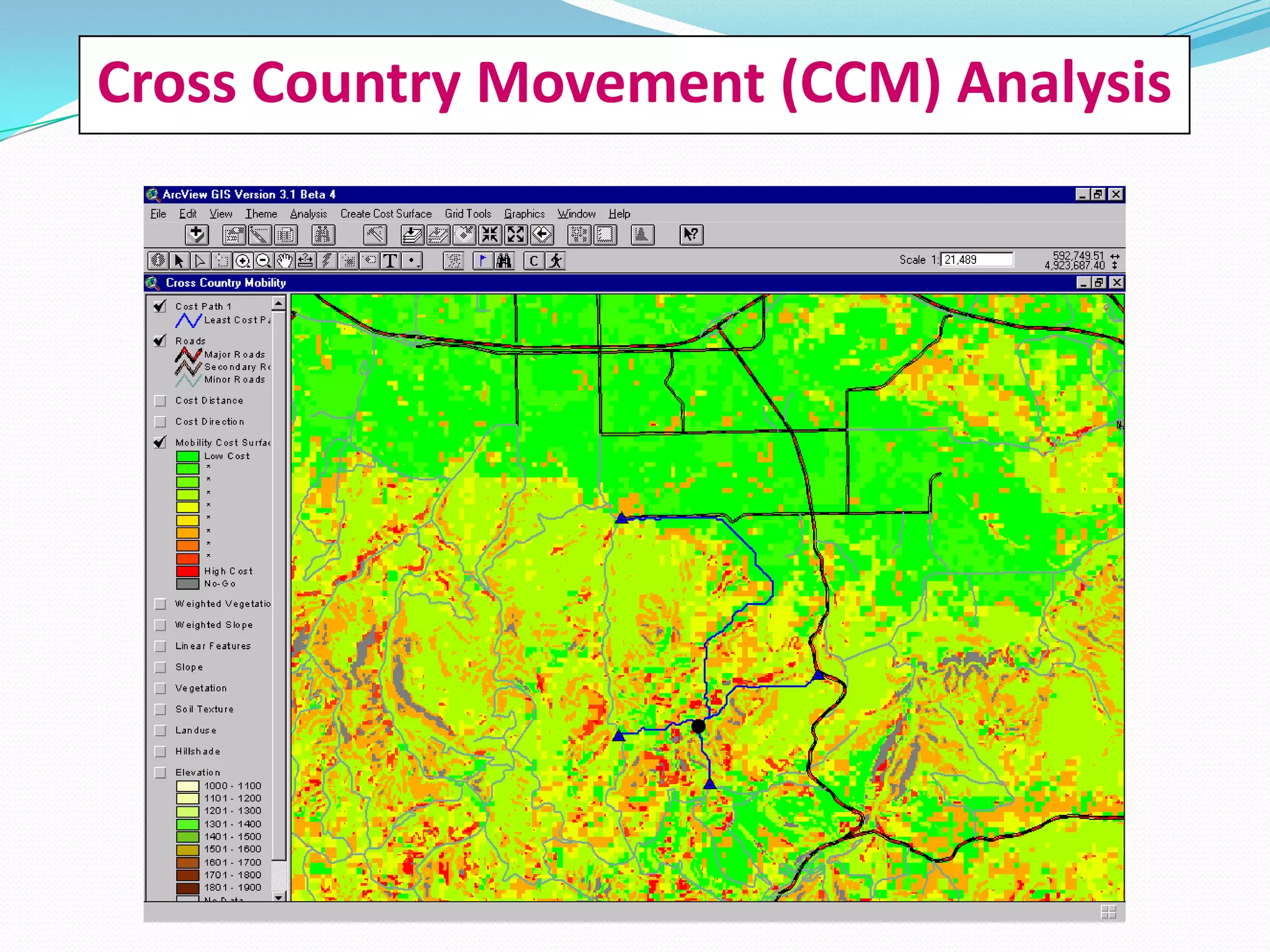Open the Graphics menu

(524, 214)
